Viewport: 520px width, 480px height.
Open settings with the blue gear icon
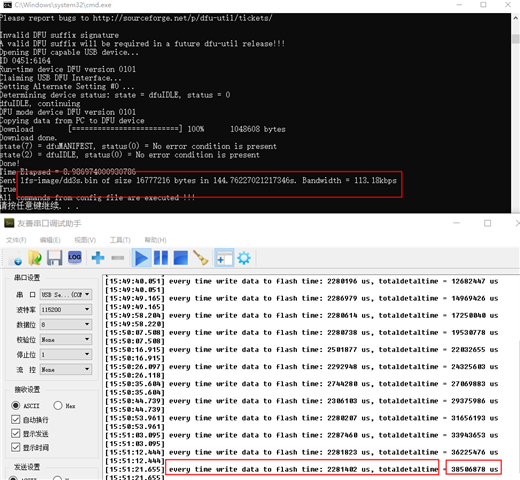(244, 258)
